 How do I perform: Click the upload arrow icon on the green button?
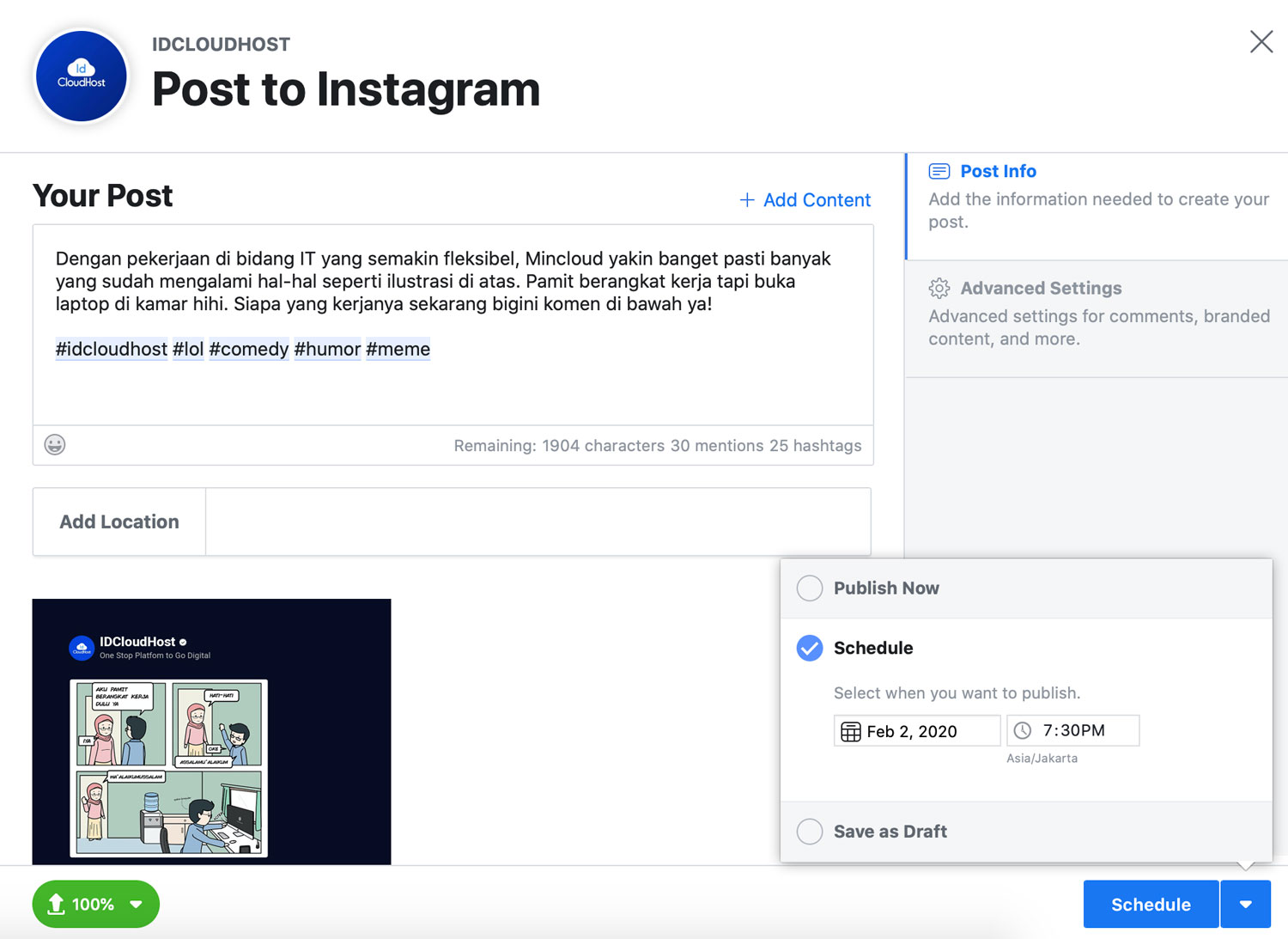pos(57,904)
